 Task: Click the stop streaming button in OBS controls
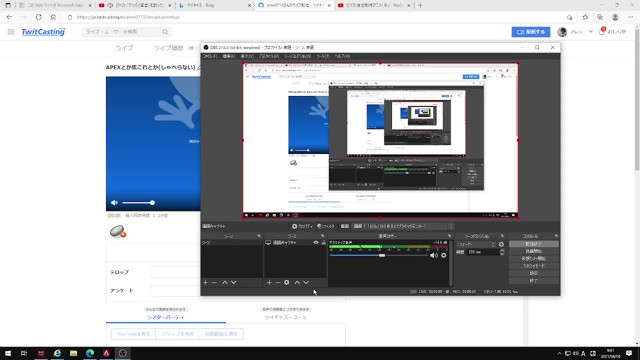click(533, 244)
